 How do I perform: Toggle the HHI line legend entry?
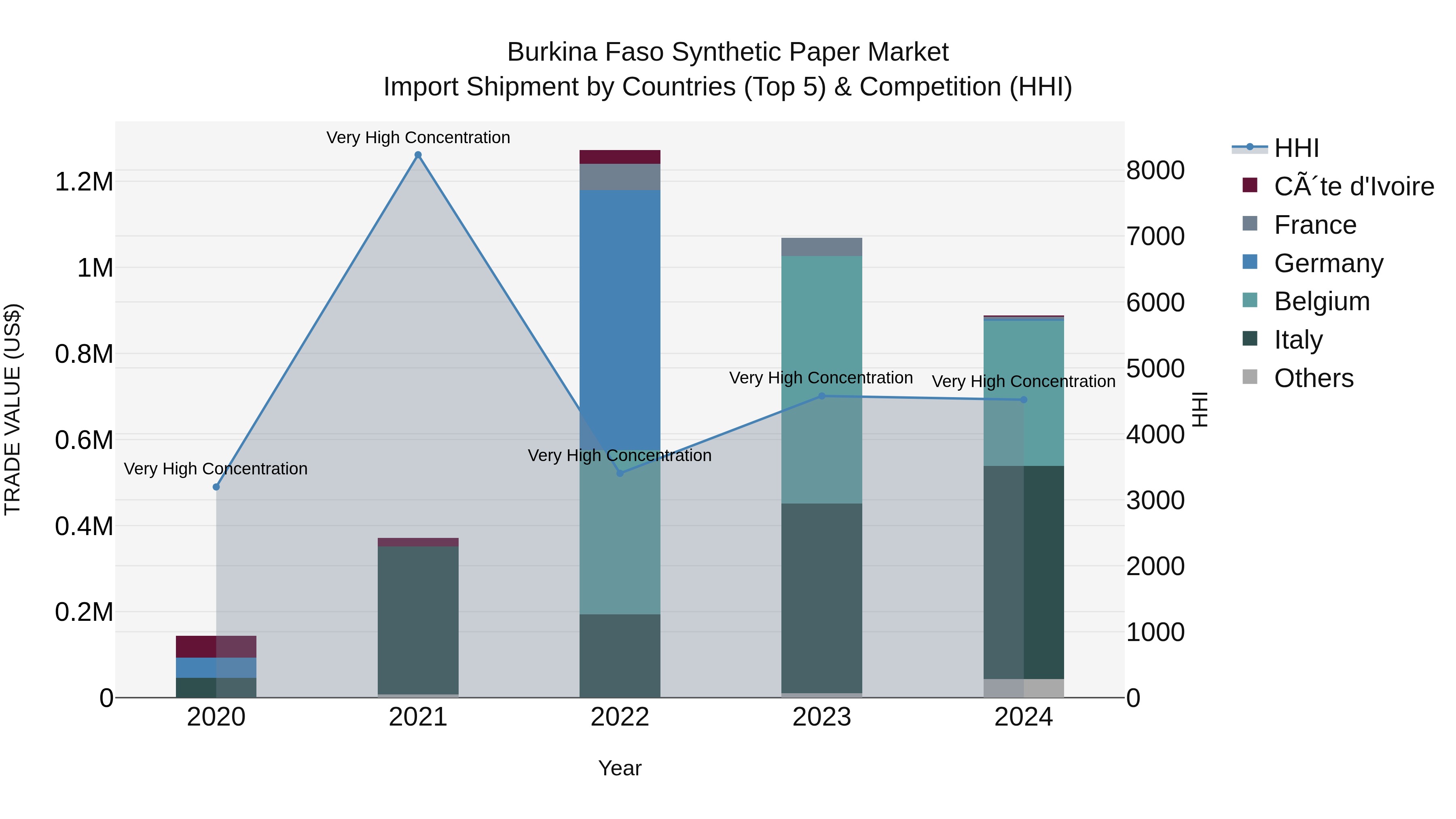point(1275,148)
